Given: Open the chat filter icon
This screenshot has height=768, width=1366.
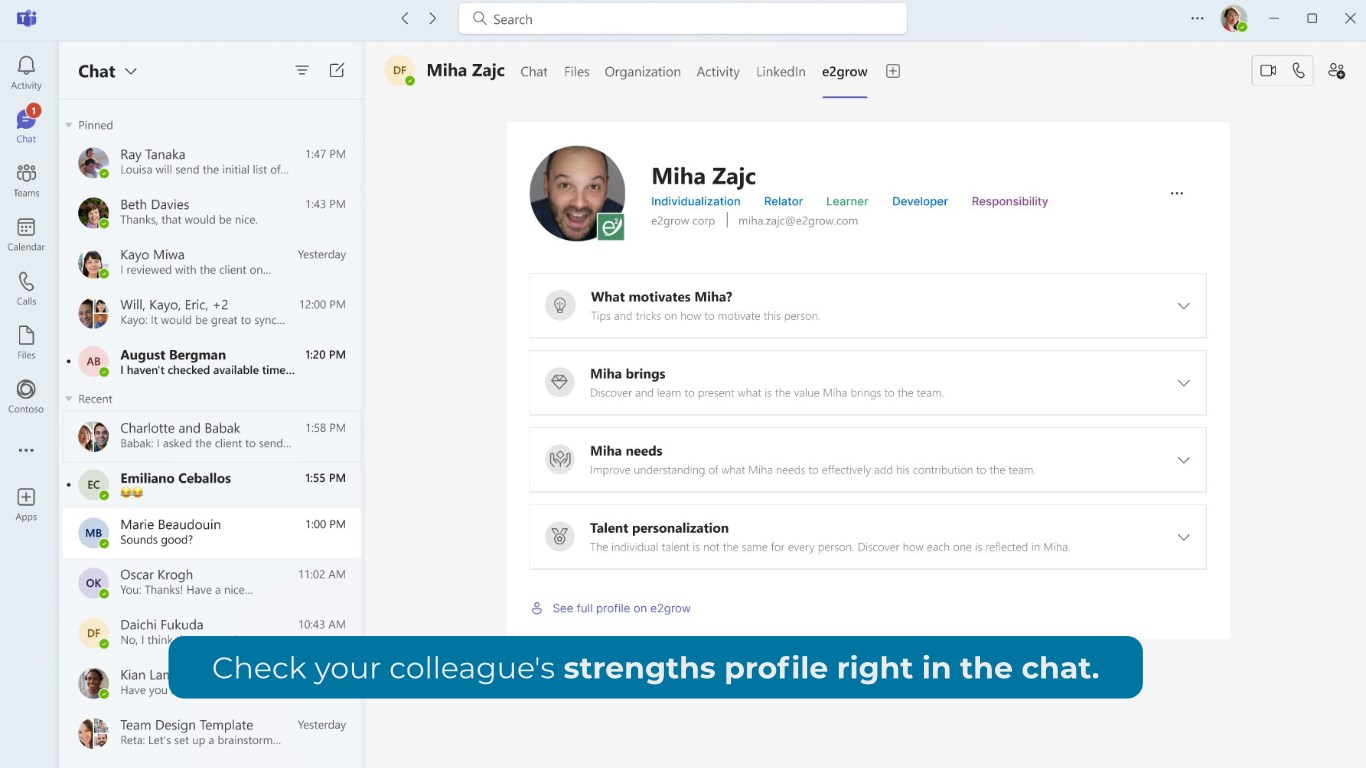Looking at the screenshot, I should pos(302,71).
